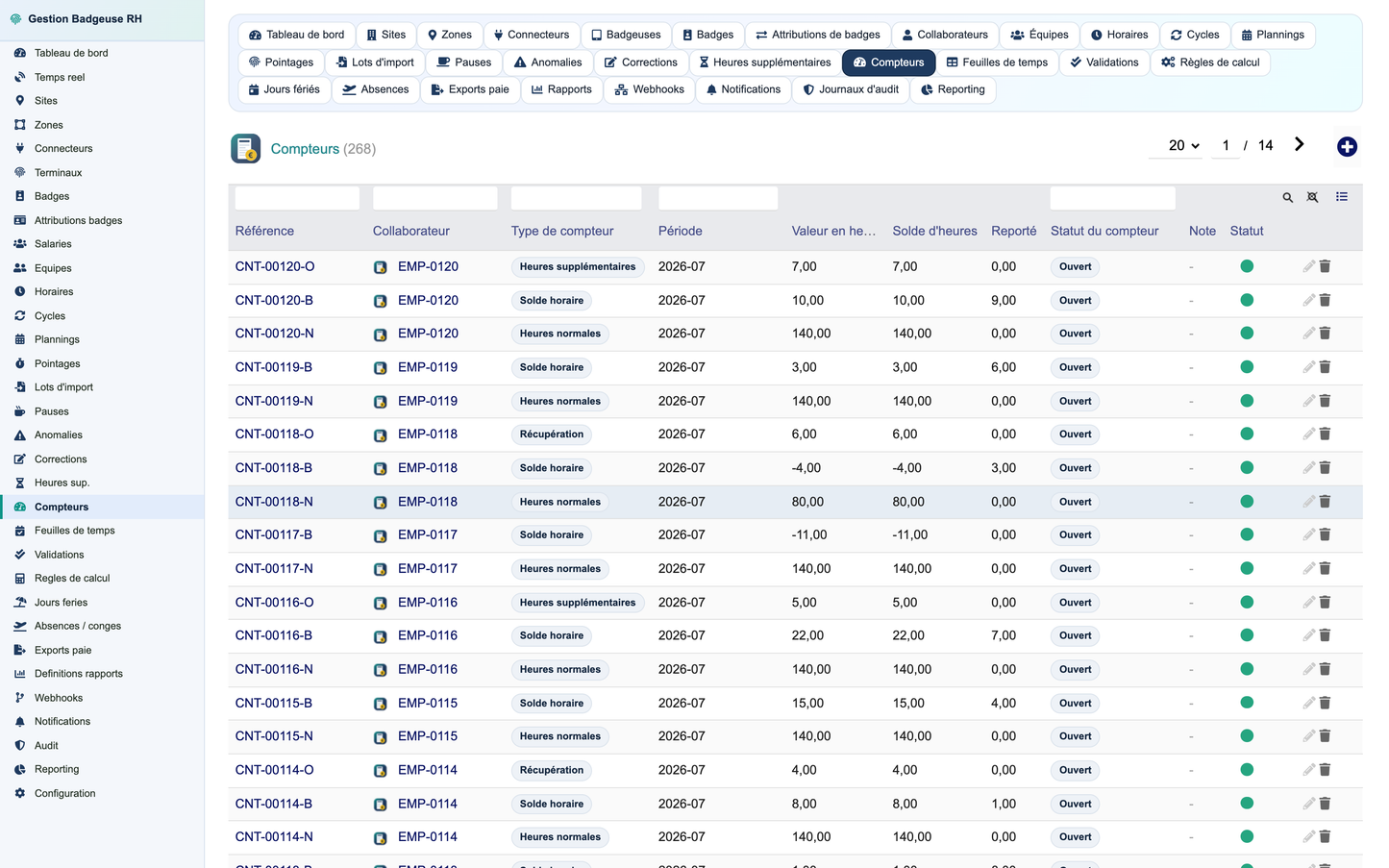
Task: Open collaborator link EMP-0115 in Solde horaire row
Action: [x=428, y=703]
